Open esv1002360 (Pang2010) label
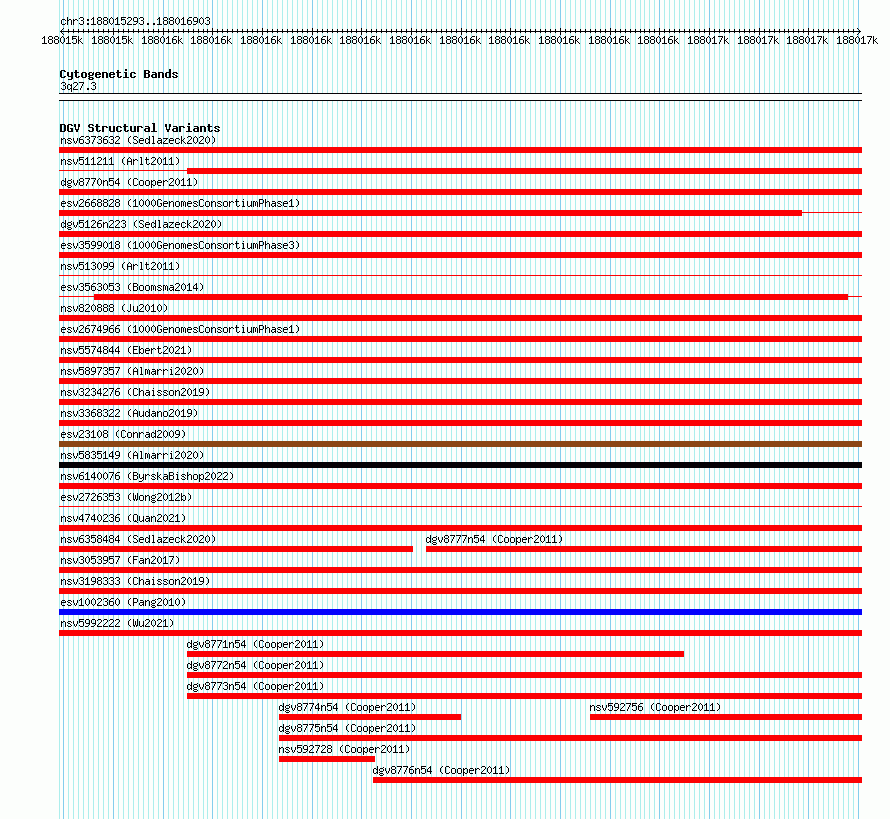This screenshot has width=890, height=819. tap(123, 602)
